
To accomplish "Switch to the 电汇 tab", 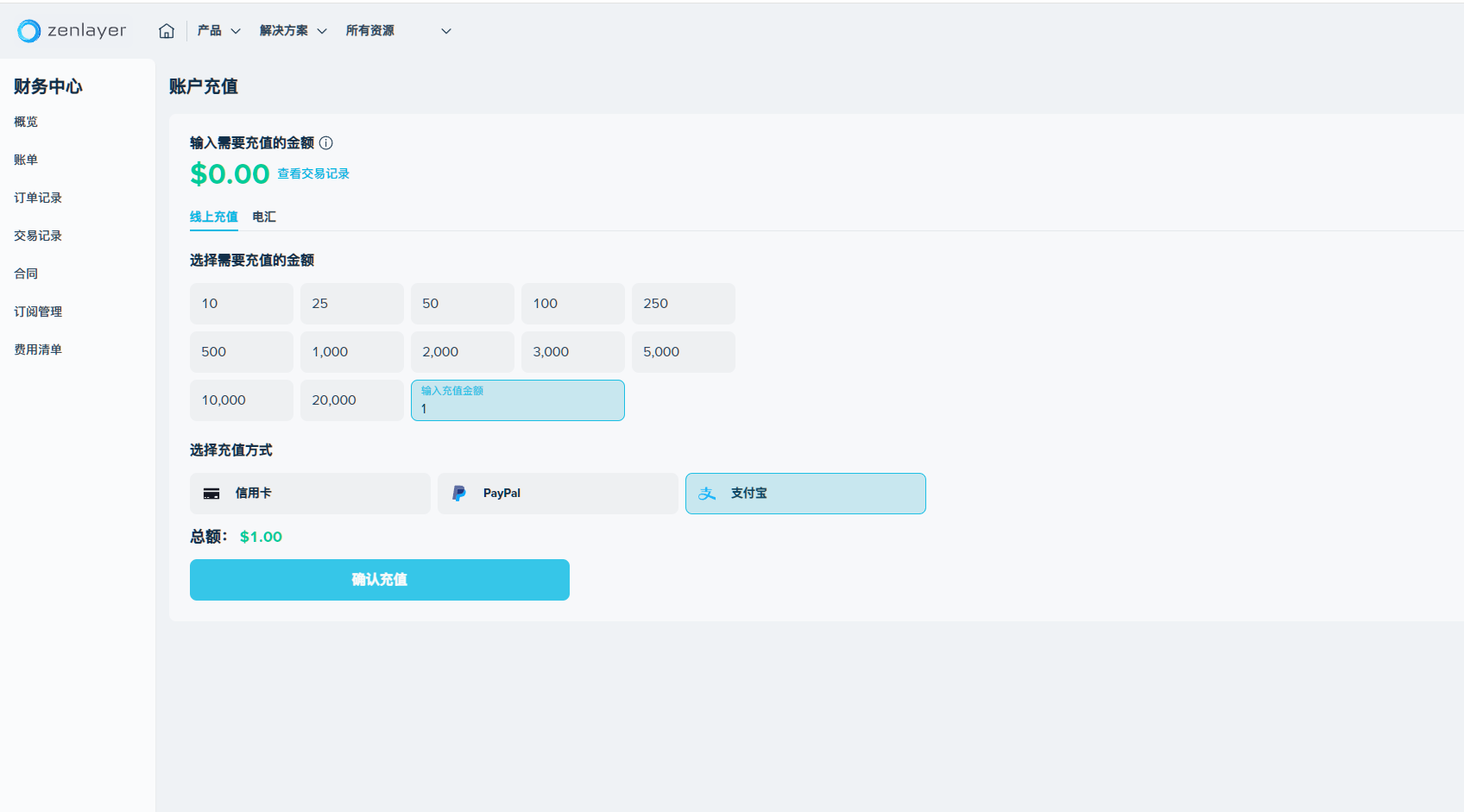I will click(264, 217).
